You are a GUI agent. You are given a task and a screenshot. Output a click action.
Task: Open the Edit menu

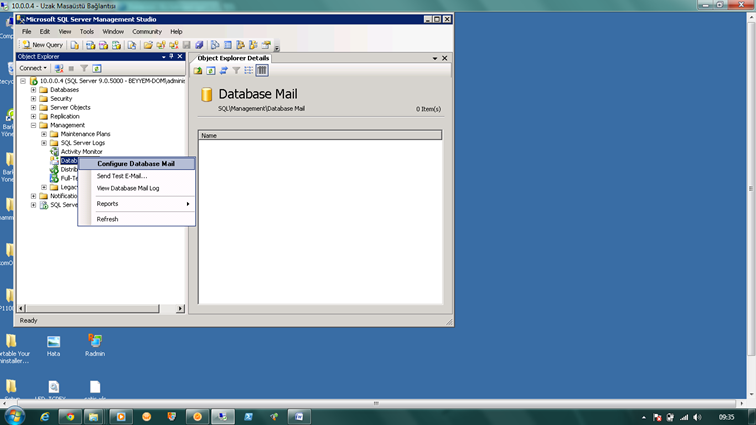pyautogui.click(x=44, y=31)
